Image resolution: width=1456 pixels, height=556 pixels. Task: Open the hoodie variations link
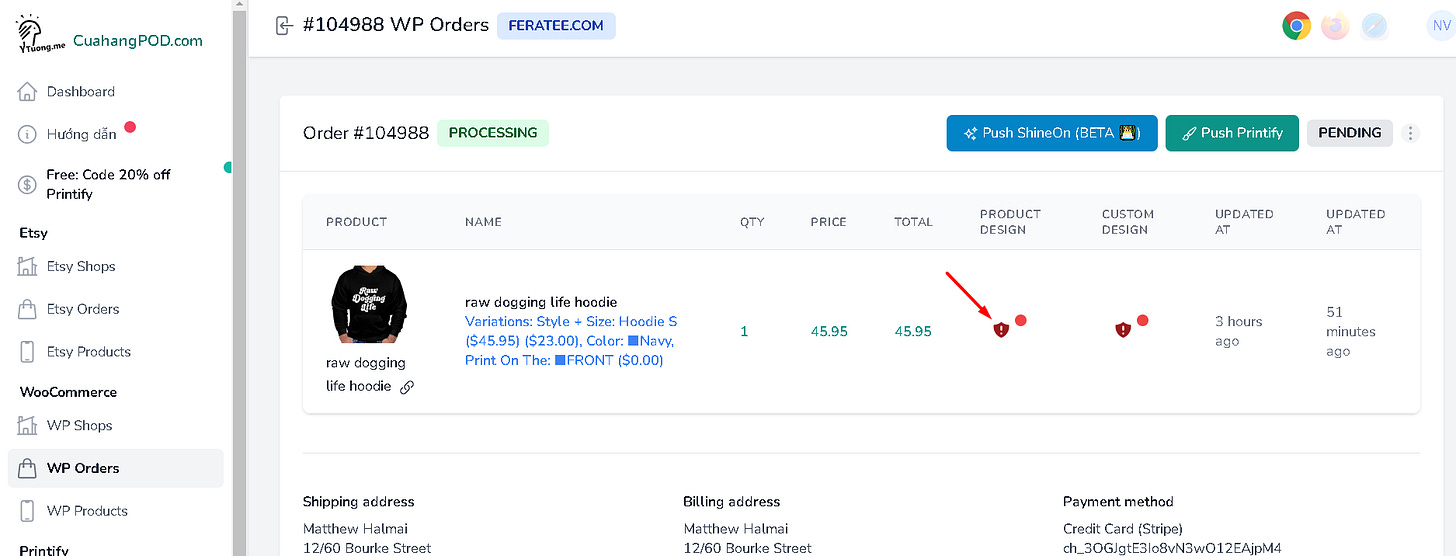click(571, 341)
